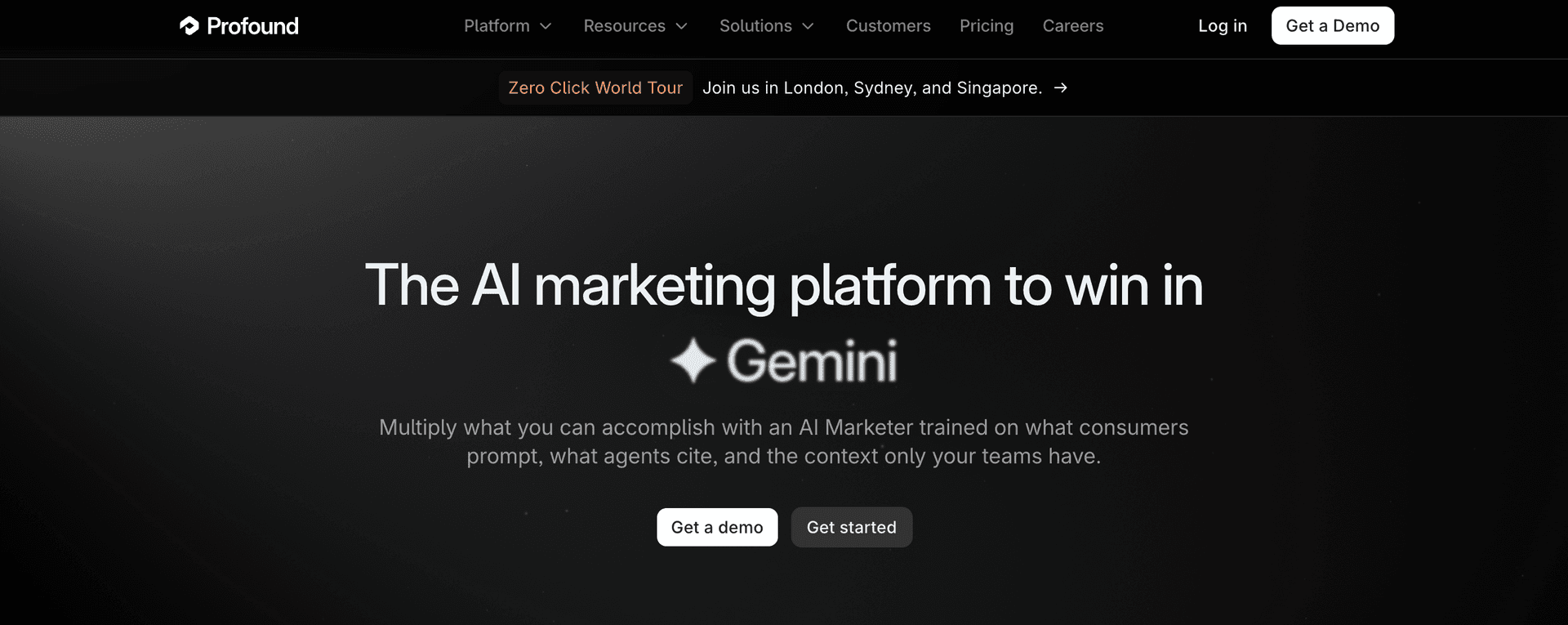Expand the Resources dropdown chevron
The width and height of the screenshot is (1568, 625).
pyautogui.click(x=681, y=26)
